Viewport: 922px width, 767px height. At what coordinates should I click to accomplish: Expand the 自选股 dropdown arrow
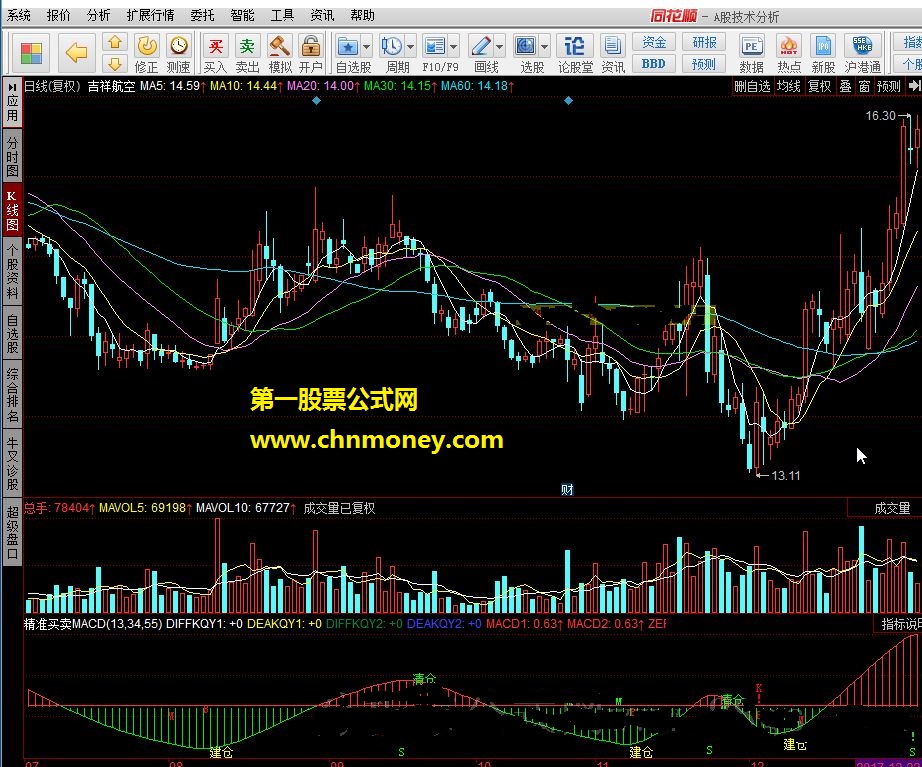(366, 46)
